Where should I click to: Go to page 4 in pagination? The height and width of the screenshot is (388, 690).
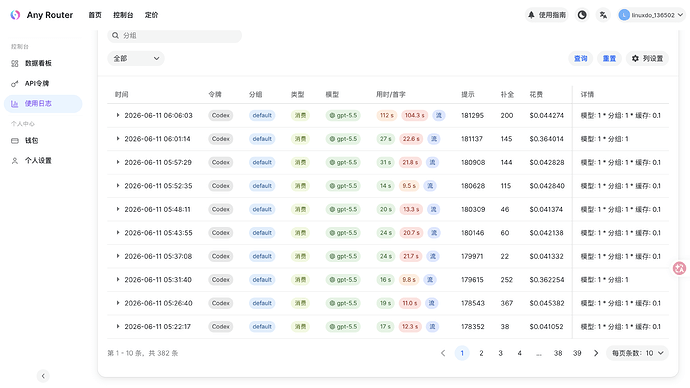[520, 353]
